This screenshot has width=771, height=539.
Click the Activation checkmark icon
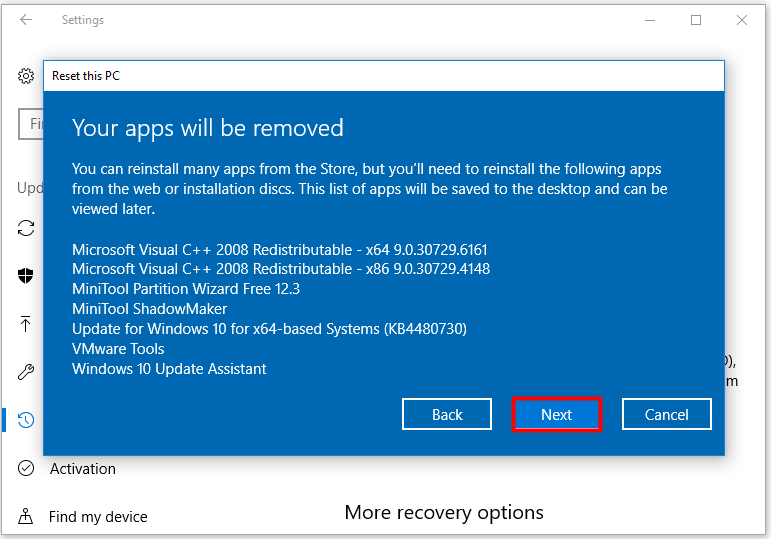pos(26,468)
